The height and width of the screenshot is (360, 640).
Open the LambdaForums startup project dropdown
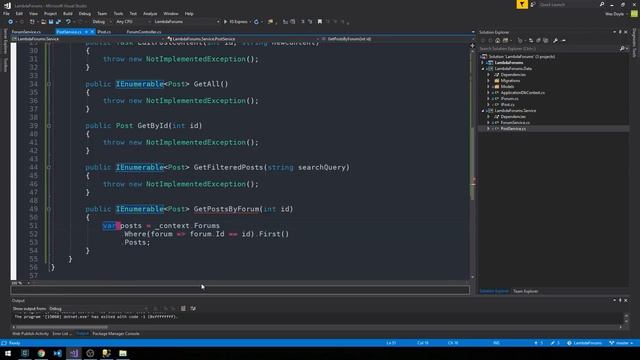[x=186, y=22]
